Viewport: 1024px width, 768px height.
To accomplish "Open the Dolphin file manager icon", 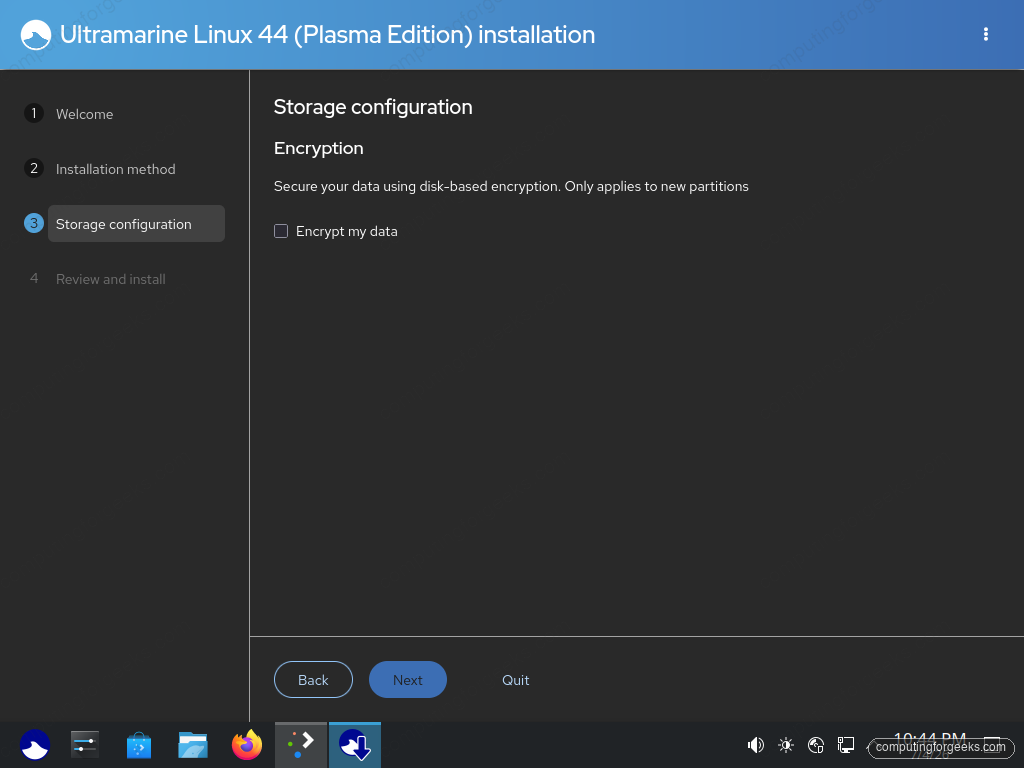I will pos(193,745).
